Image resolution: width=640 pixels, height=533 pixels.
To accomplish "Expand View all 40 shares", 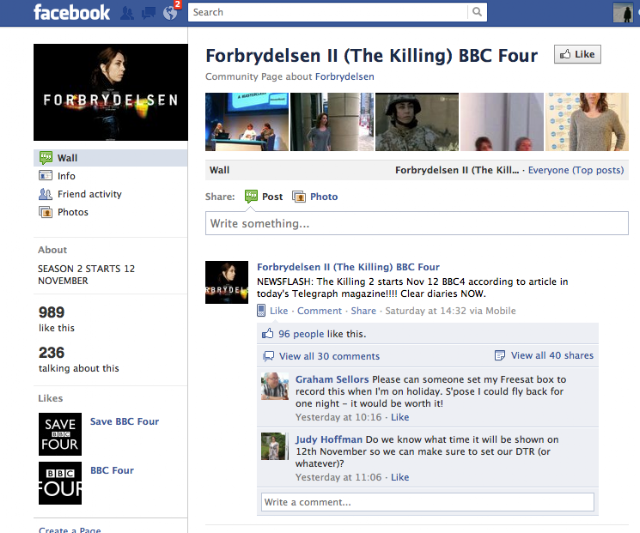I will coord(552,355).
